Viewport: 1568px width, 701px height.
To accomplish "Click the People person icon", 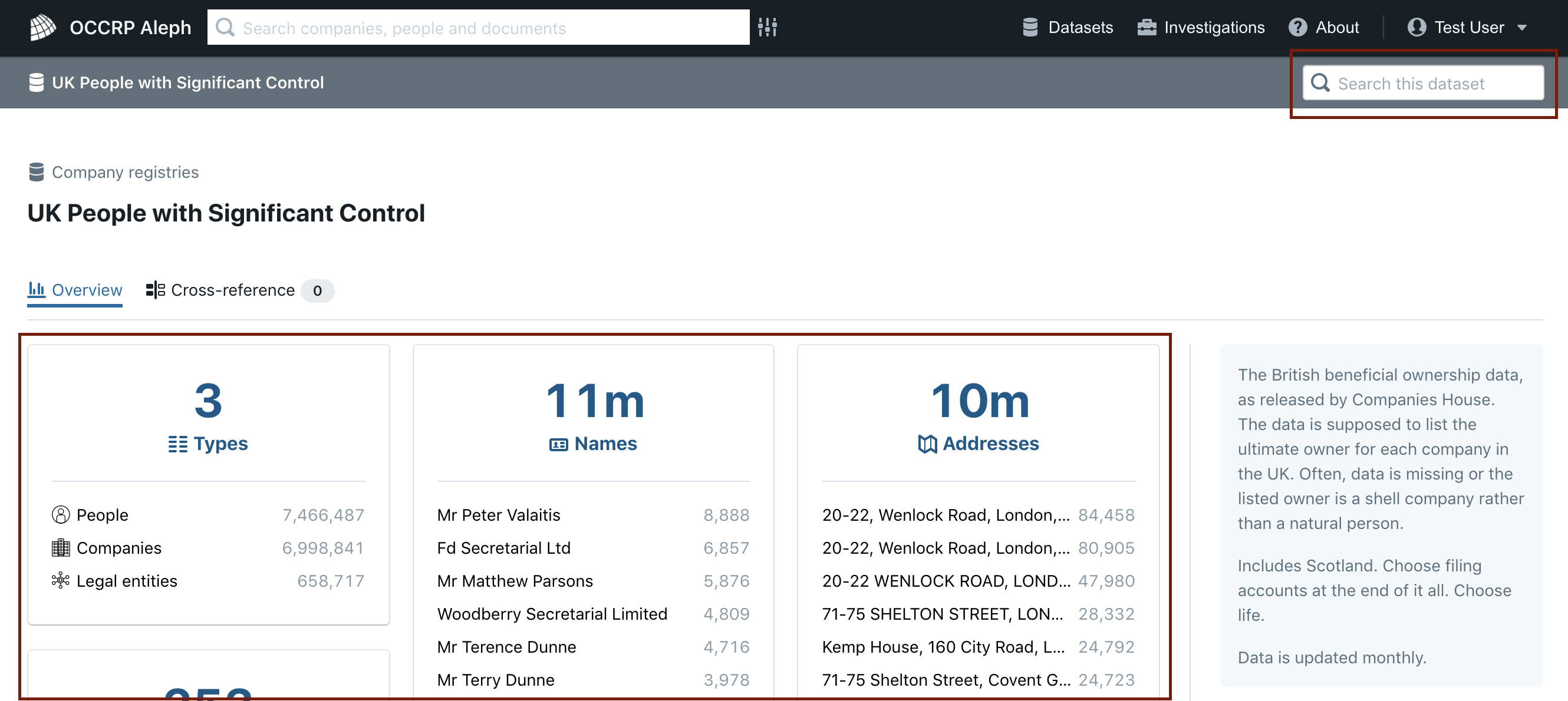I will (60, 515).
